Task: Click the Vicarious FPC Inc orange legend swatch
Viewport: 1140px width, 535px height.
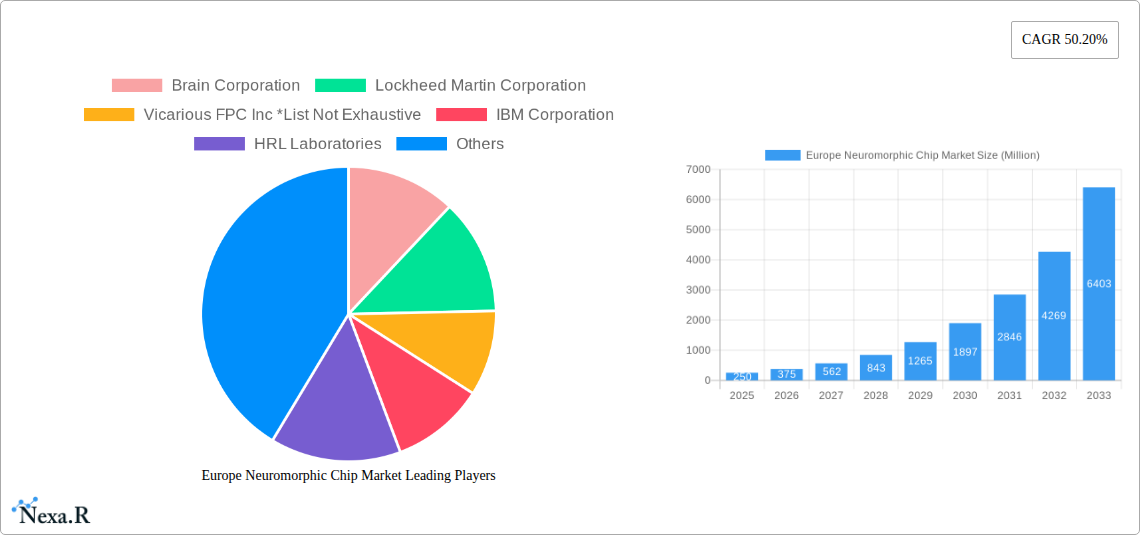Action: point(109,115)
